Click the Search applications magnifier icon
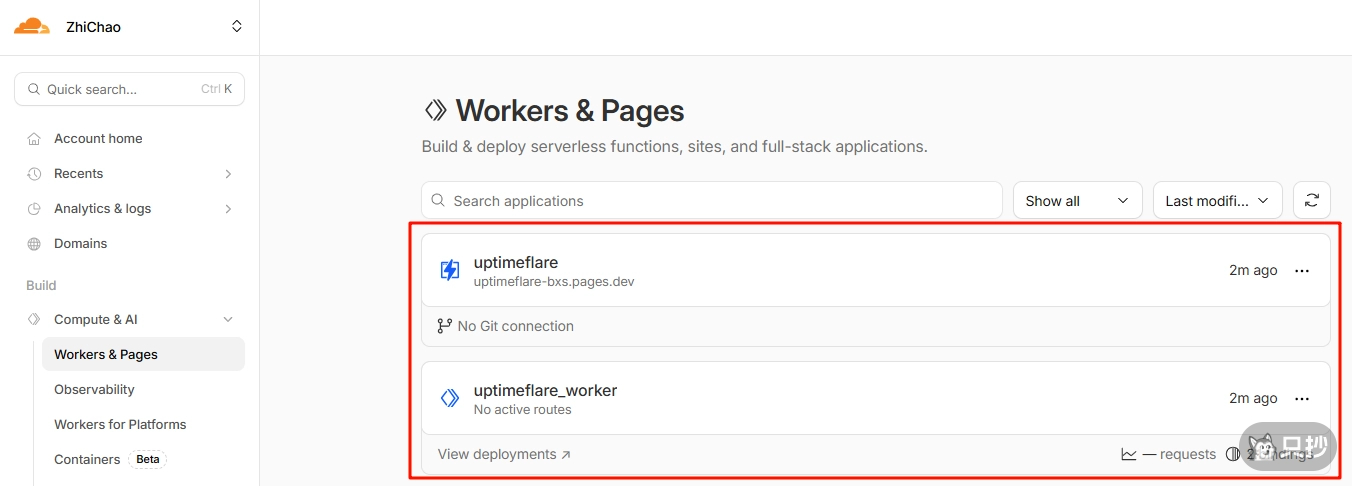This screenshot has height=486, width=1352. [x=438, y=200]
